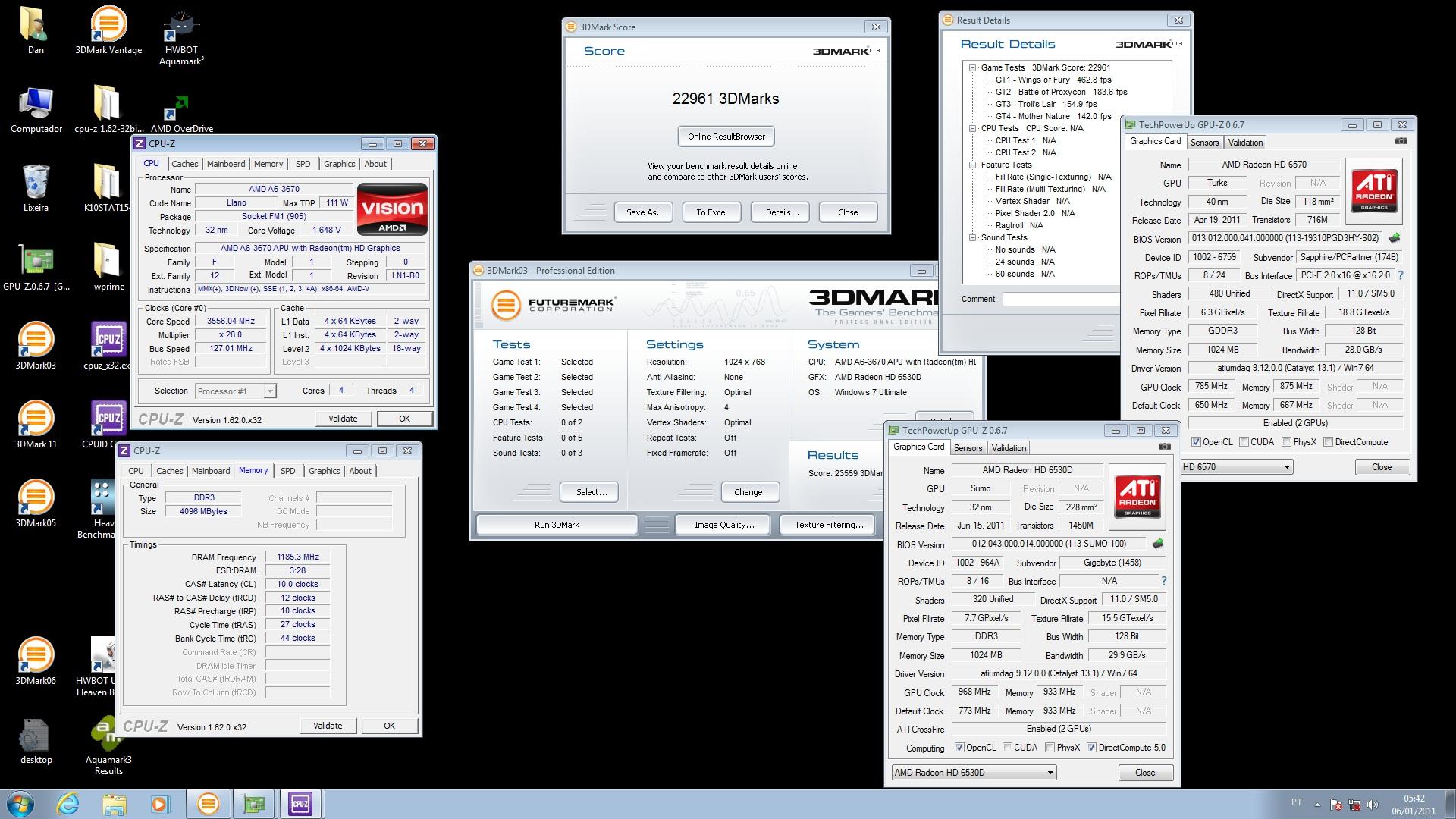
Task: Toggle PhysX checkbox in HD 6530D GPU-Z
Action: (x=1050, y=748)
